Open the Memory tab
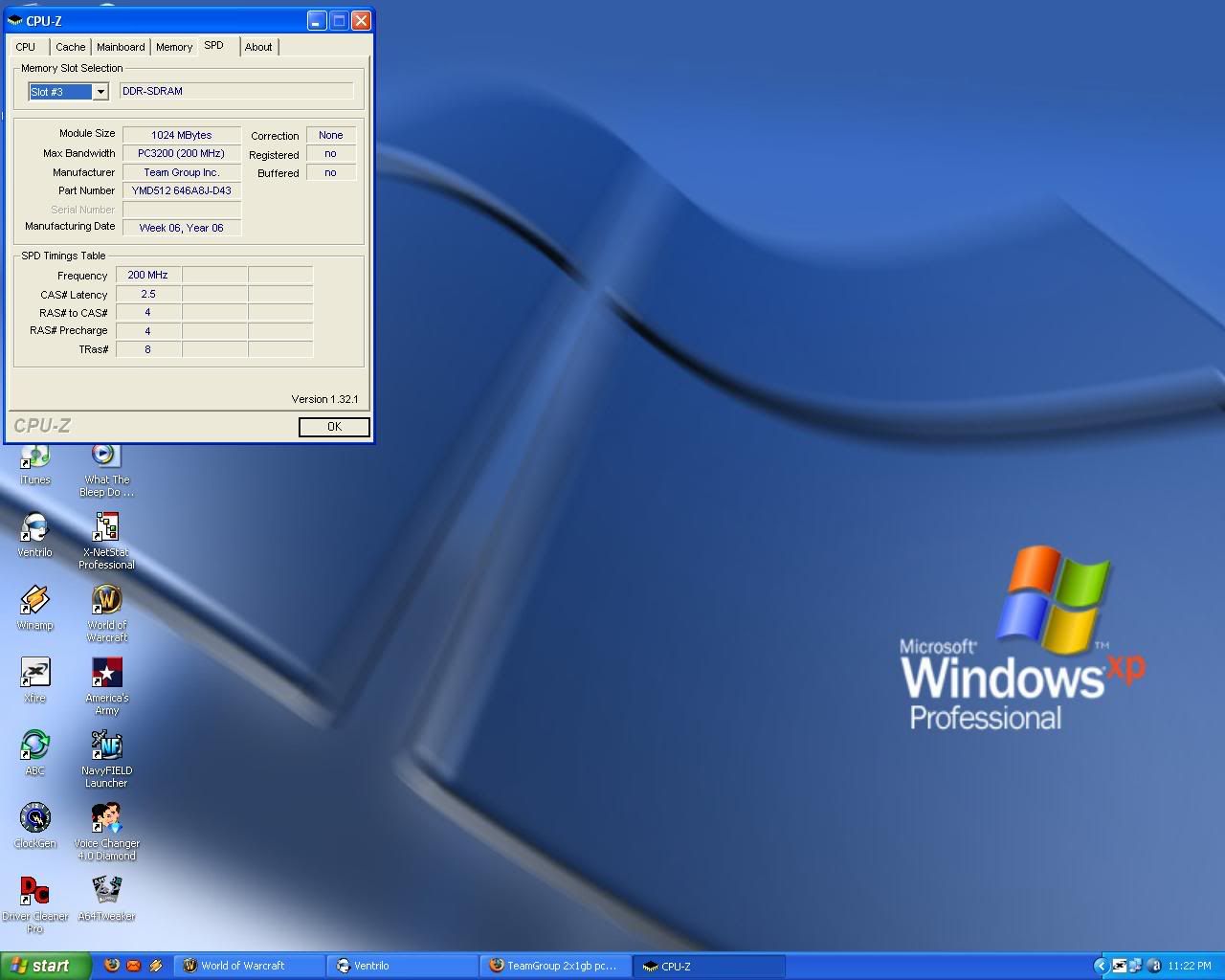 pyautogui.click(x=174, y=47)
